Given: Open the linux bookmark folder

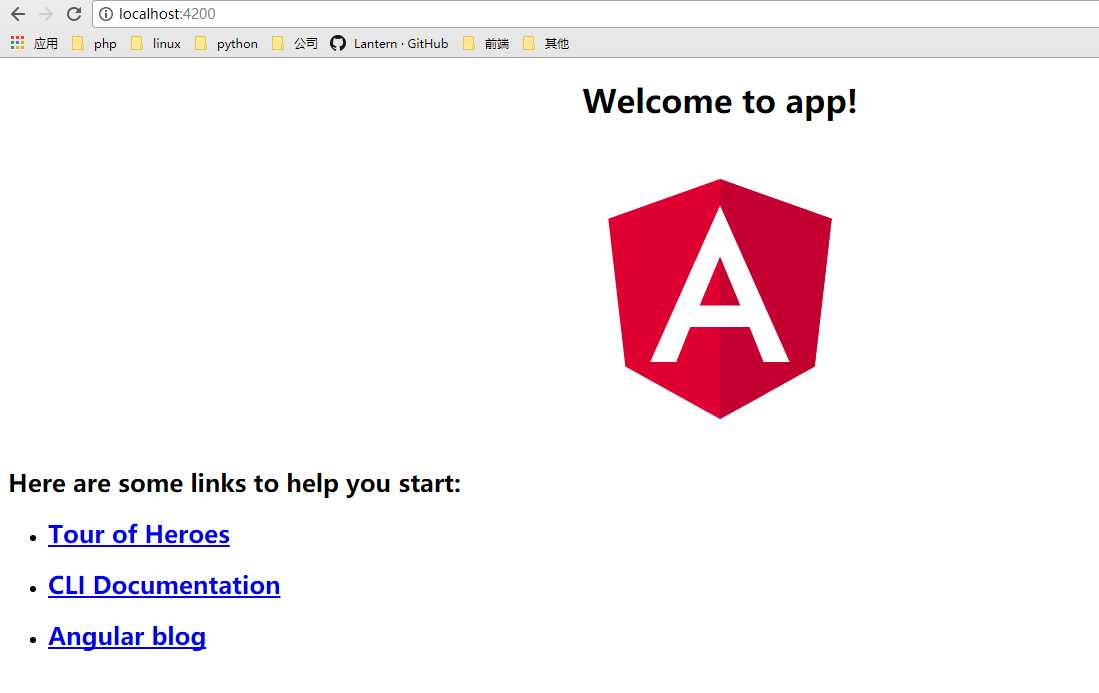Looking at the screenshot, I should 156,43.
